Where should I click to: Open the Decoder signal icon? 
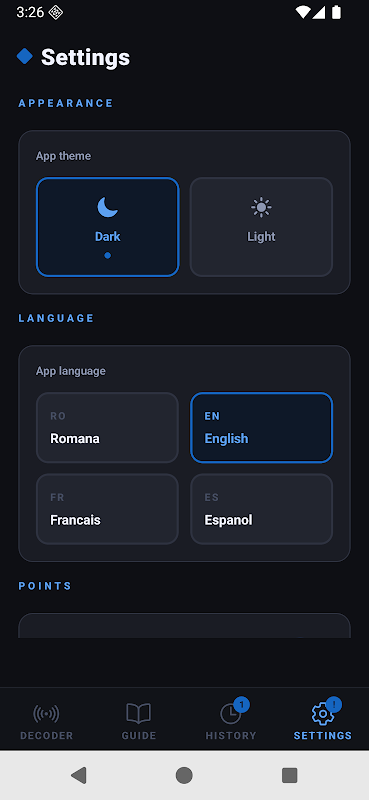click(x=46, y=713)
